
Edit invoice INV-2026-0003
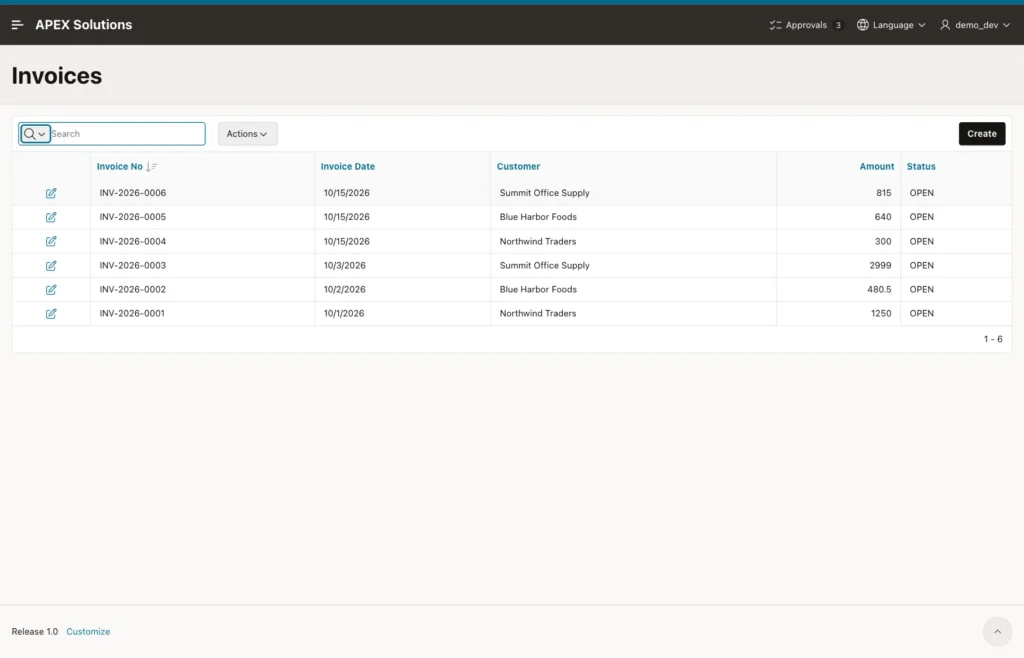pyautogui.click(x=51, y=266)
